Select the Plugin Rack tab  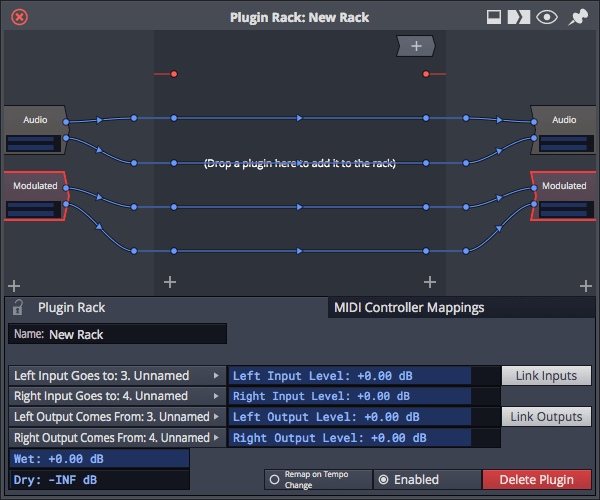(71, 308)
